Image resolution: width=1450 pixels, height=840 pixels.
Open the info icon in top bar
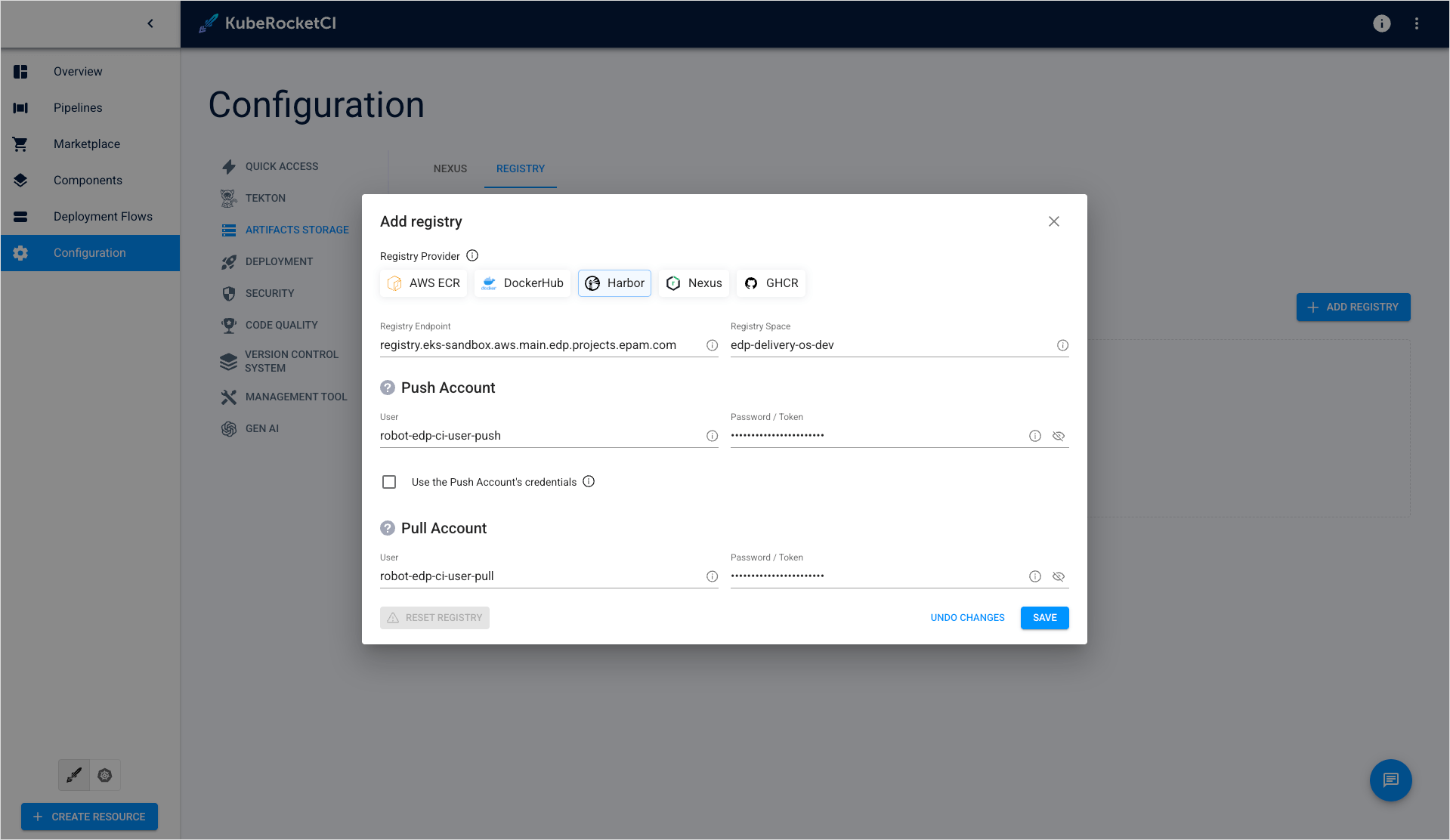click(x=1381, y=23)
